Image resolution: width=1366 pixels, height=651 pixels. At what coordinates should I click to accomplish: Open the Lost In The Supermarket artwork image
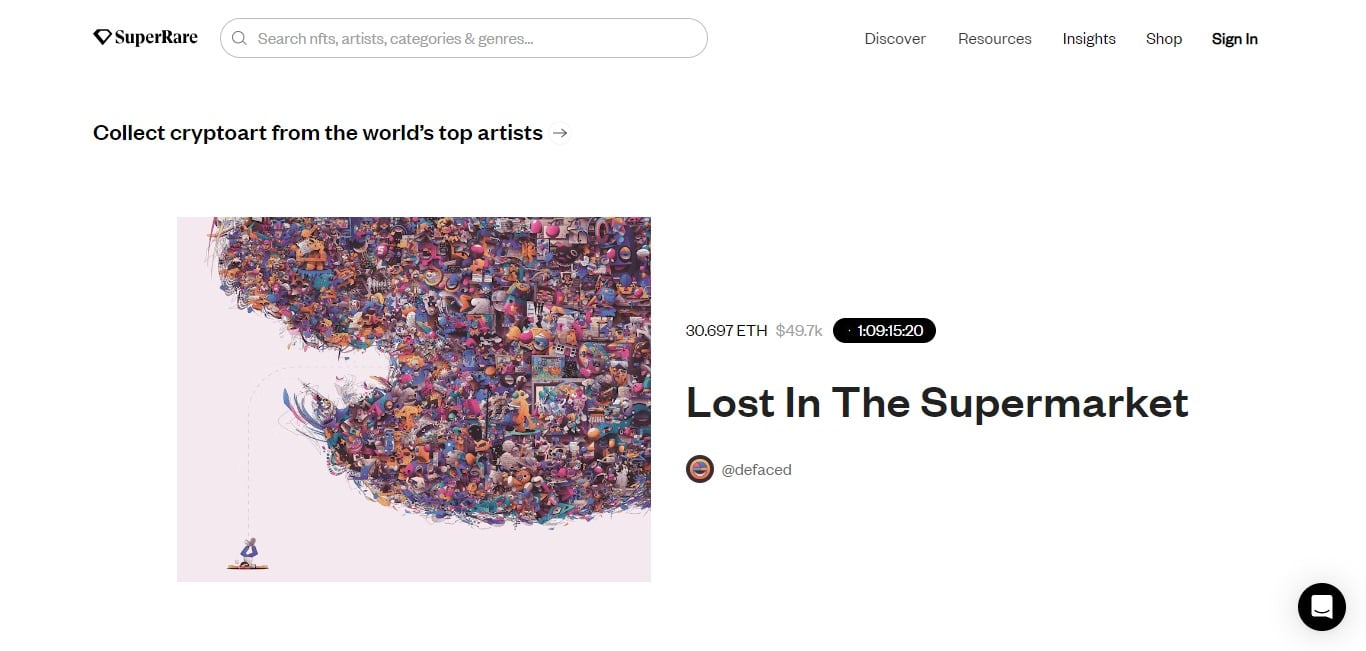coord(413,398)
